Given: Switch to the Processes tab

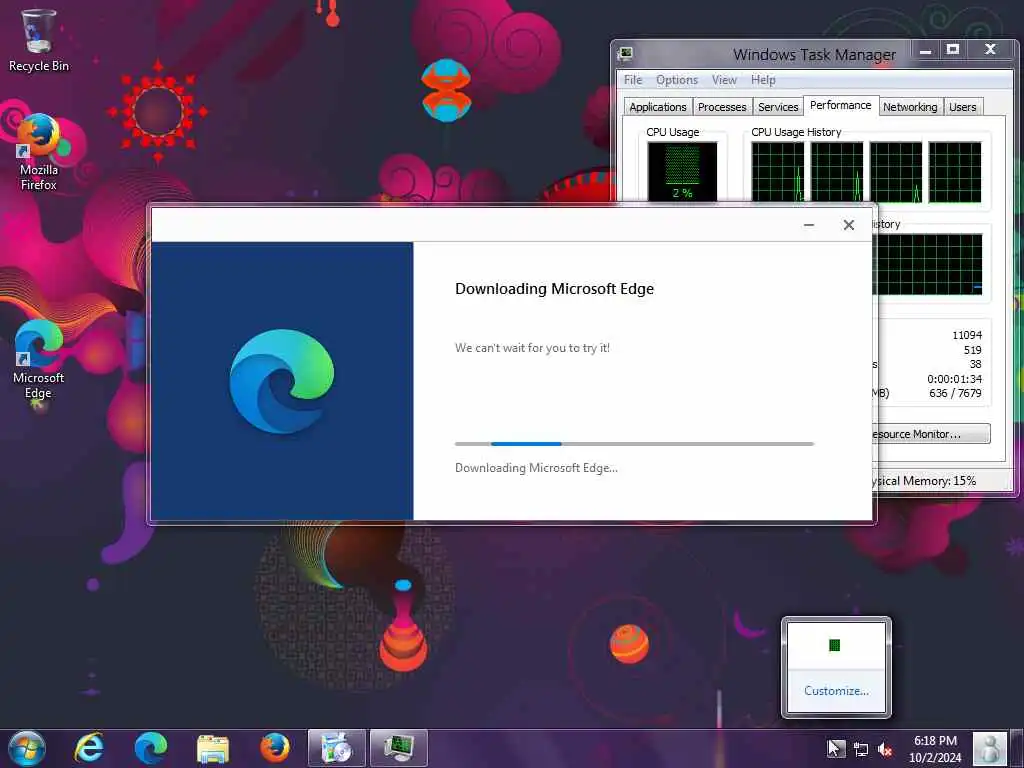Looking at the screenshot, I should point(722,107).
